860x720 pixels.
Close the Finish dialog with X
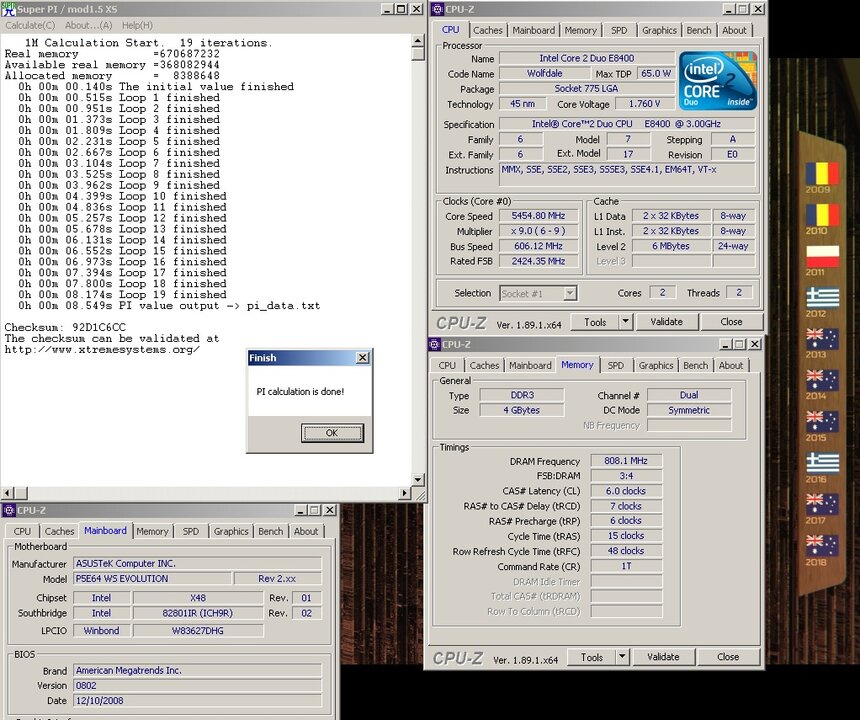[x=363, y=358]
